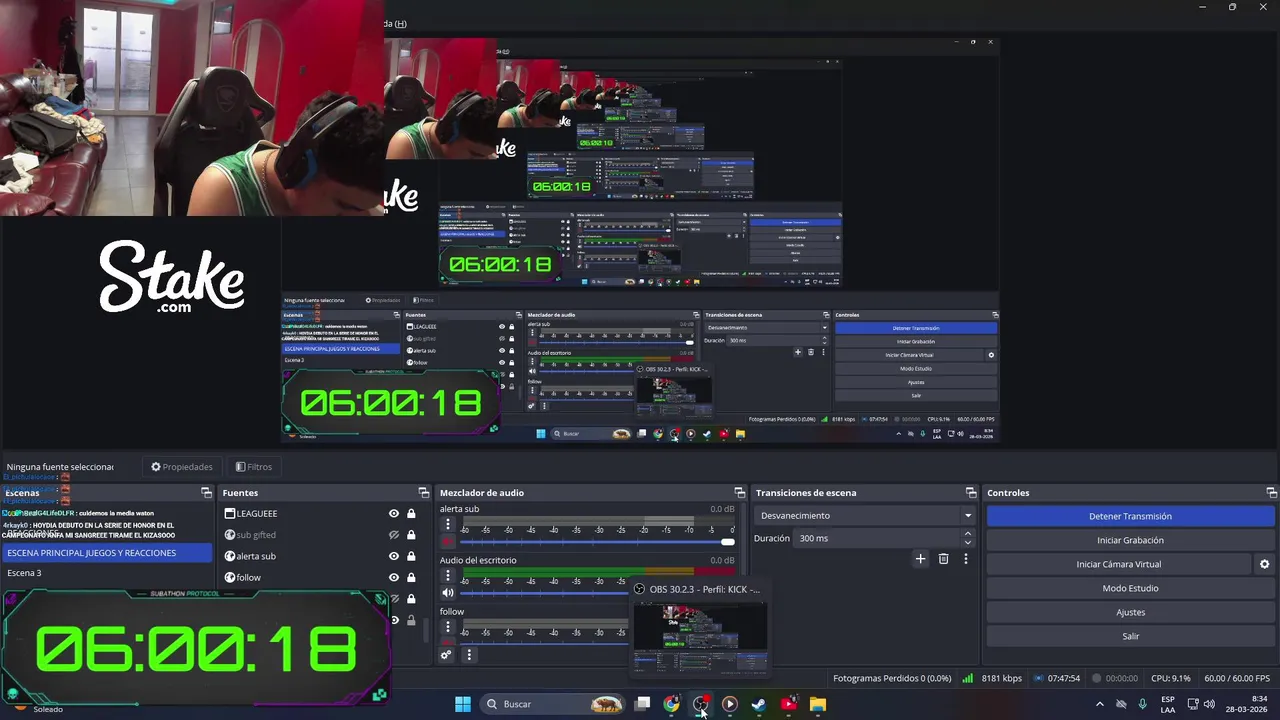Mute Audio del escritorio speaker icon
Viewport: 1280px width, 720px height.
448,593
